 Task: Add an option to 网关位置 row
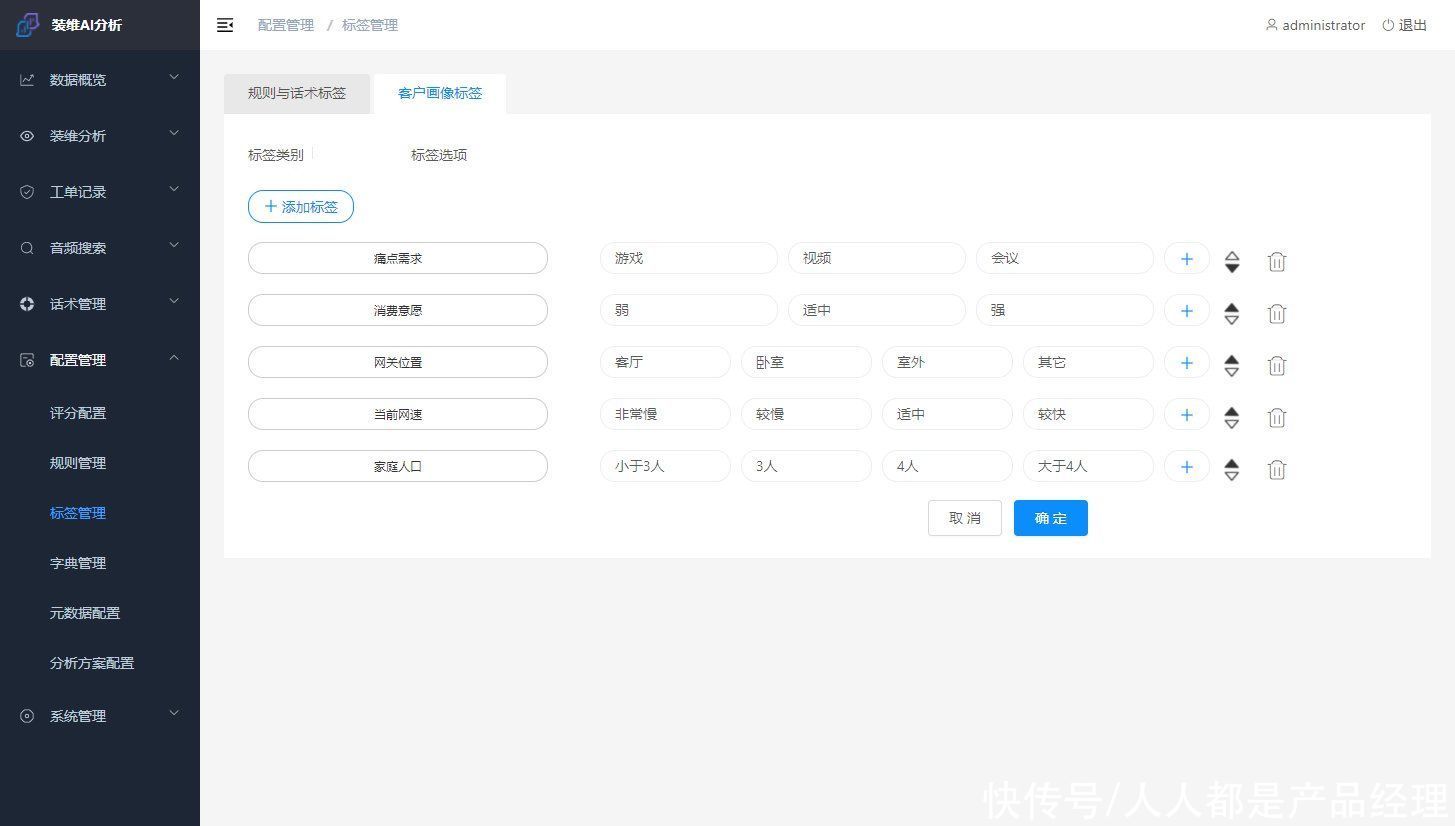pyautogui.click(x=1187, y=362)
